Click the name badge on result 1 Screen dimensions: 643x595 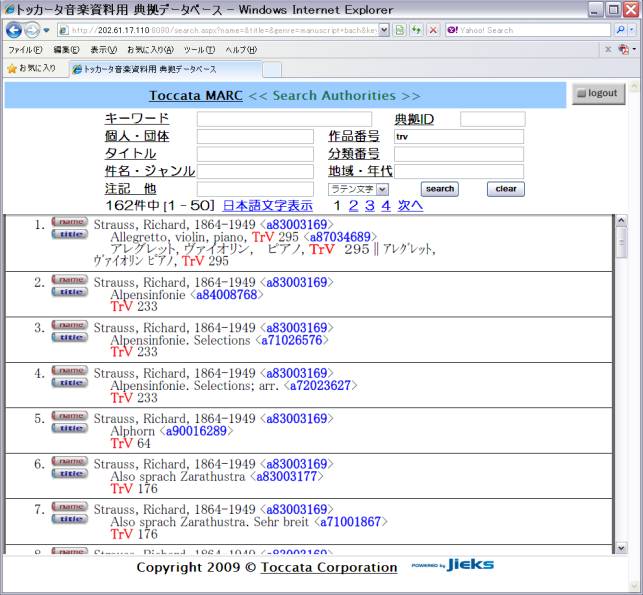[70, 222]
